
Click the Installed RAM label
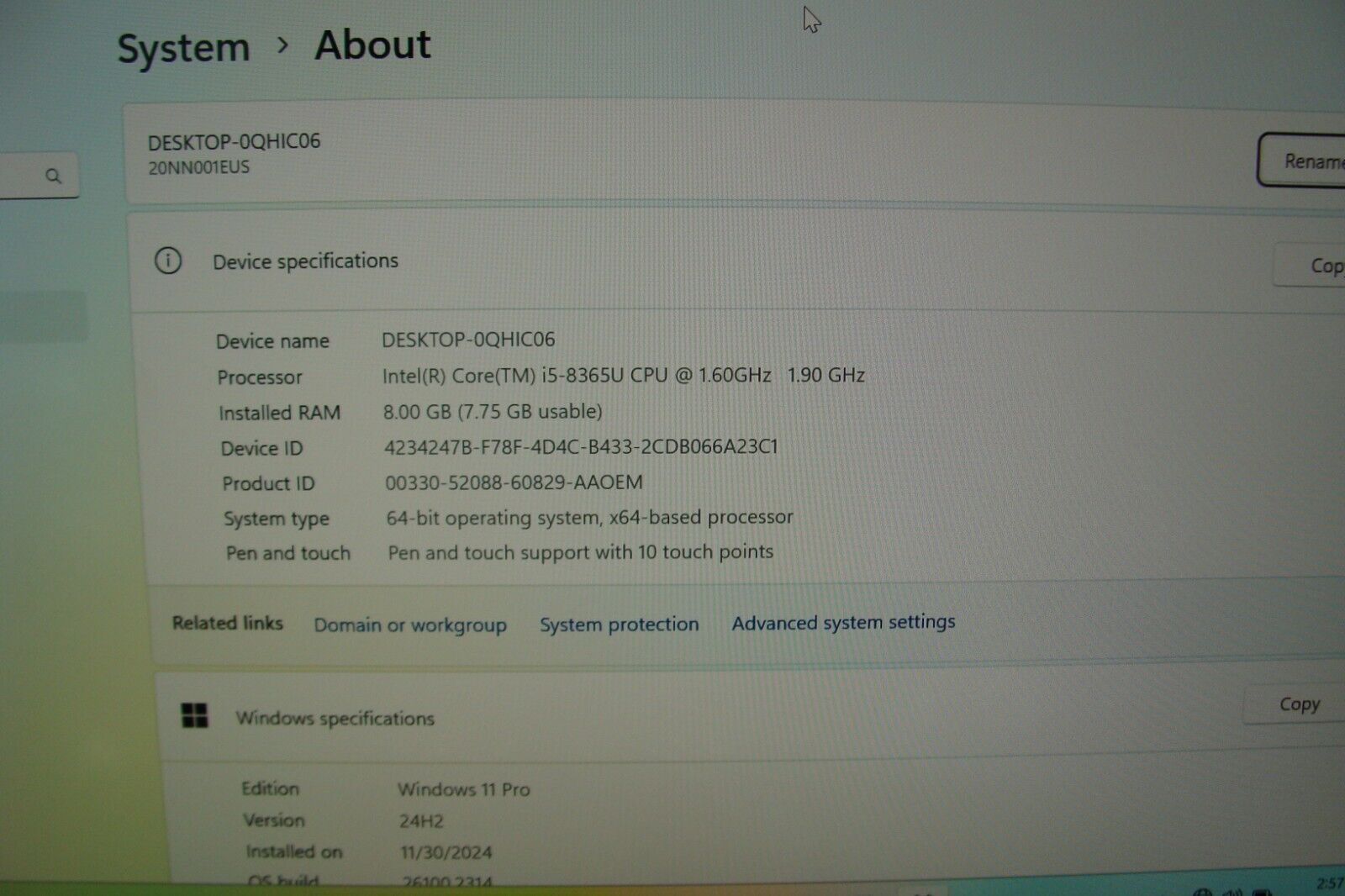tap(279, 413)
